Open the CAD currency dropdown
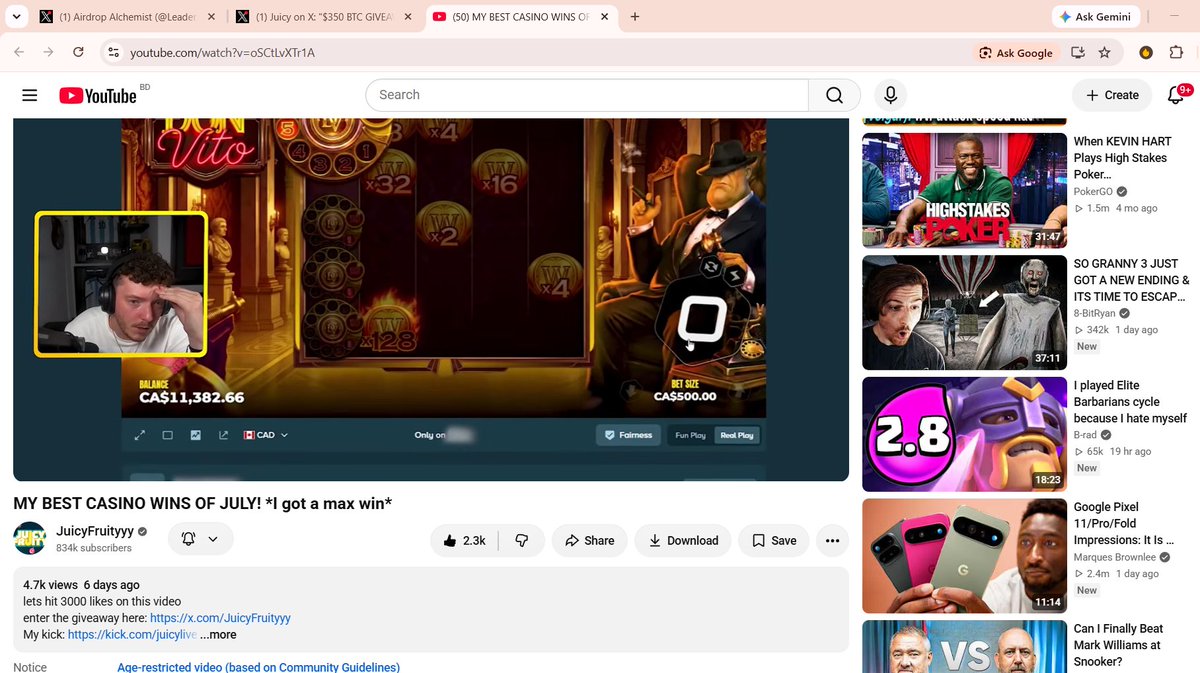 (266, 435)
